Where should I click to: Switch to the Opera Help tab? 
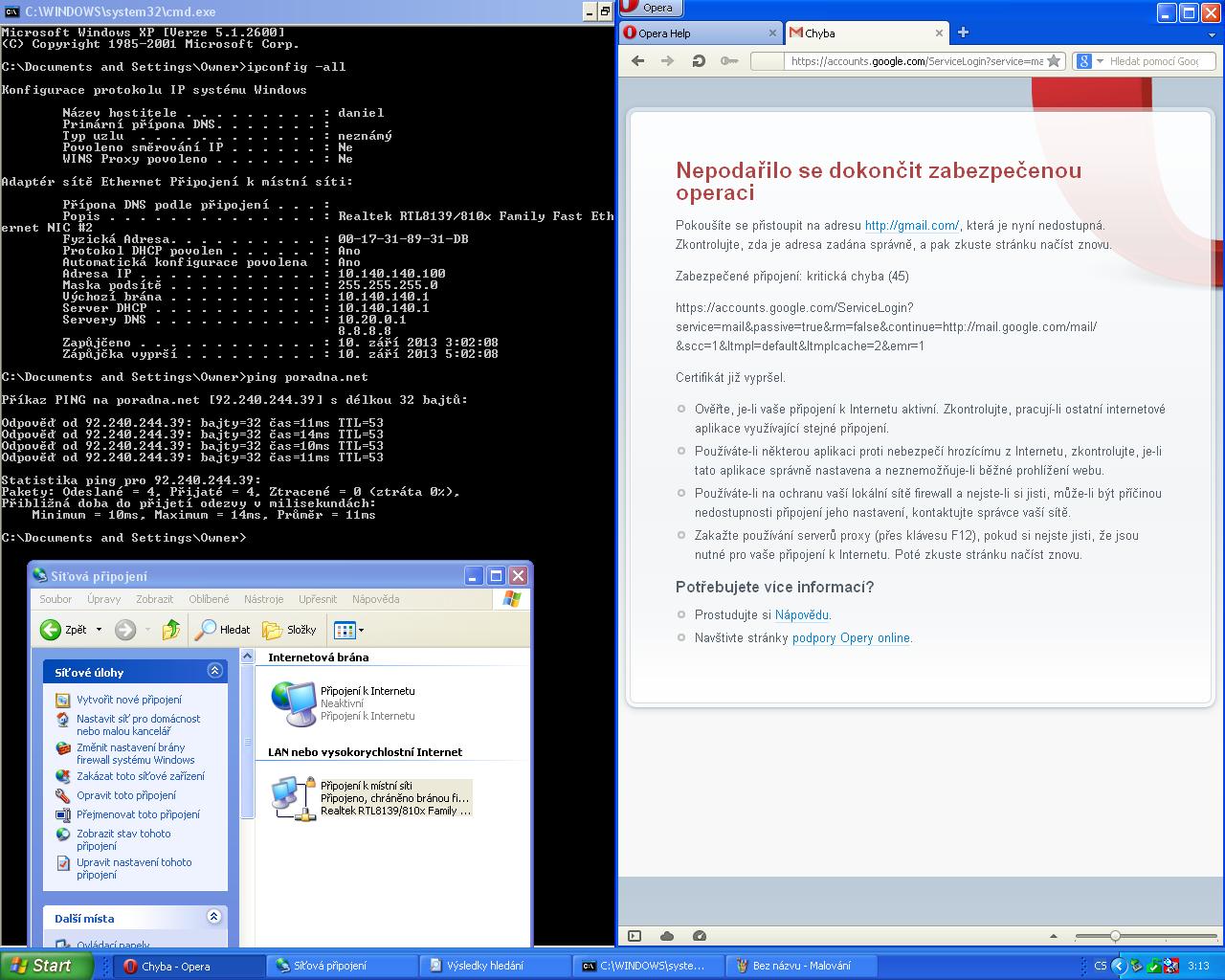(x=702, y=33)
